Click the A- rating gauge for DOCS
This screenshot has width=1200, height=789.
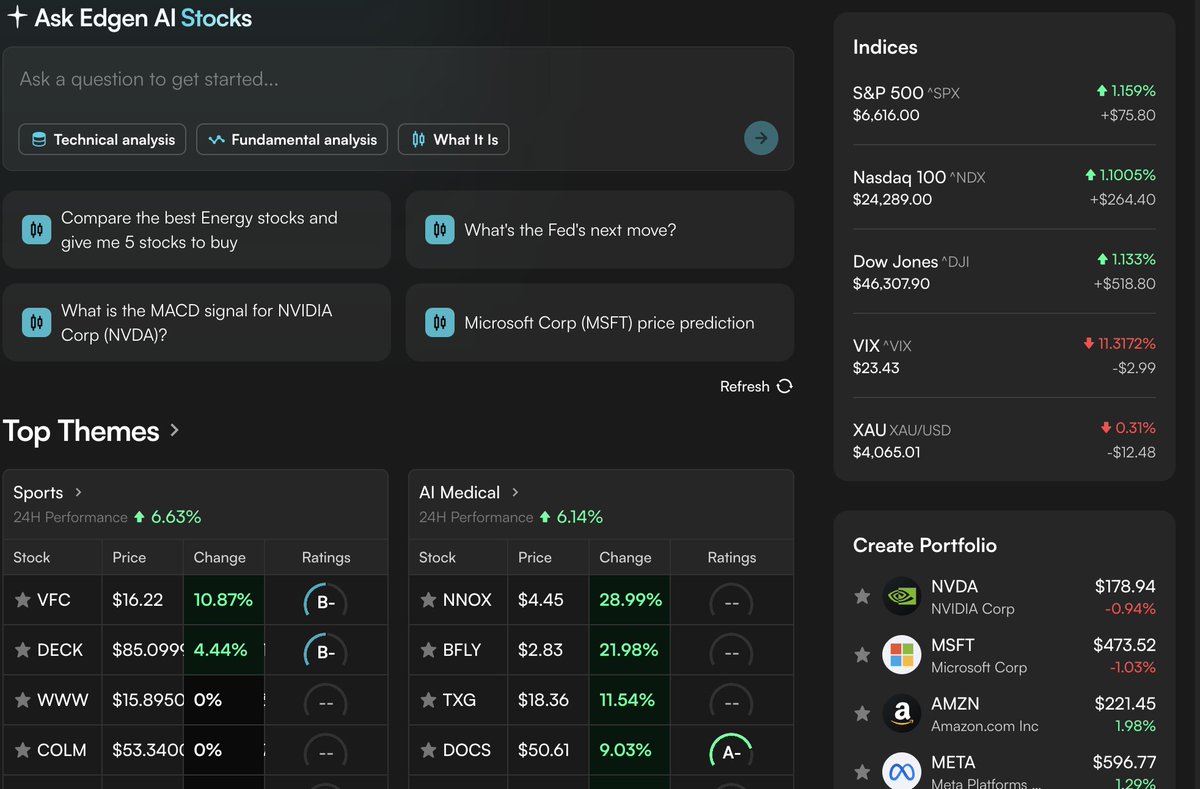point(729,749)
